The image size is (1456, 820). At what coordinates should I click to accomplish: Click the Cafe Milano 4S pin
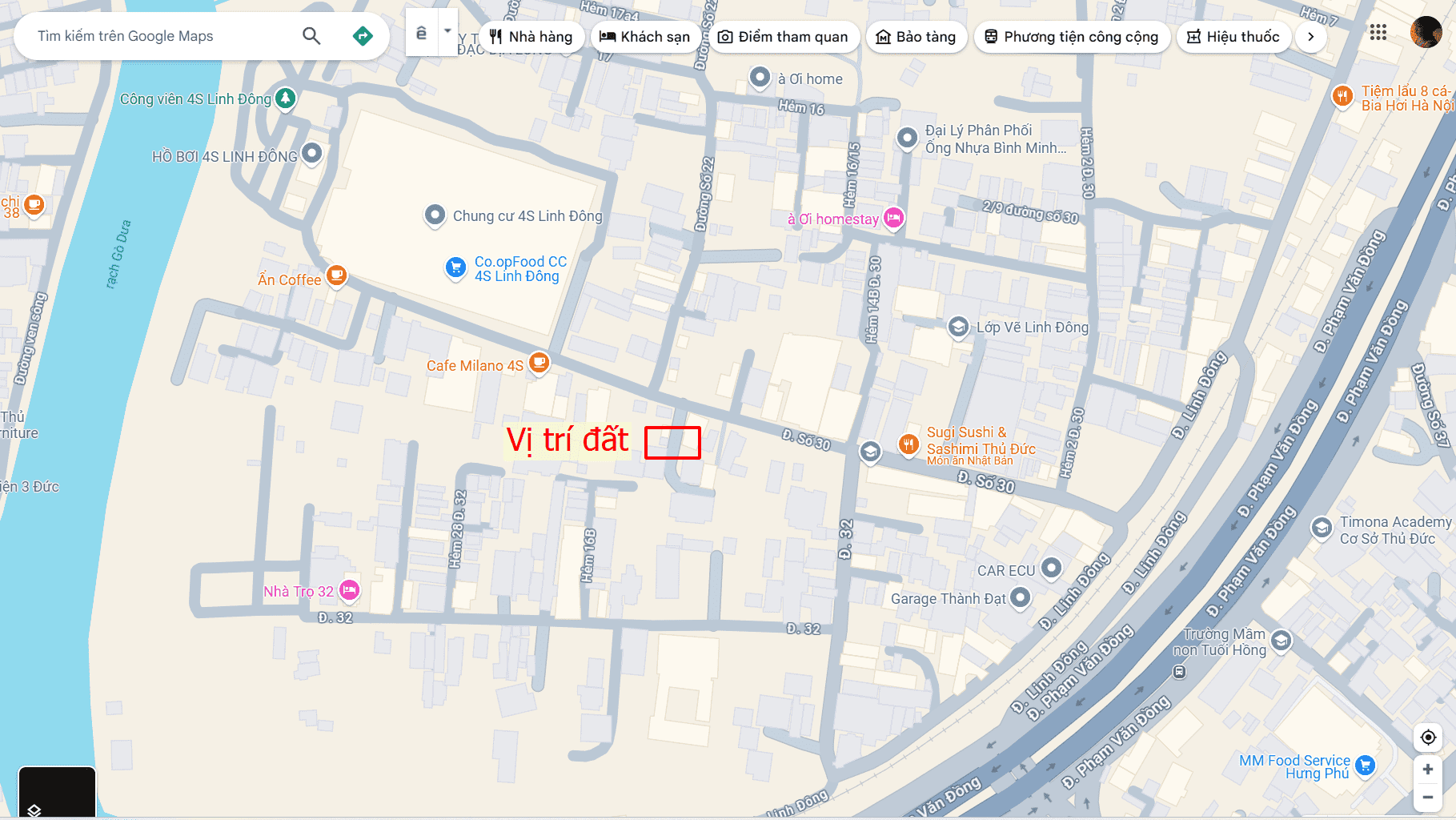tap(539, 364)
